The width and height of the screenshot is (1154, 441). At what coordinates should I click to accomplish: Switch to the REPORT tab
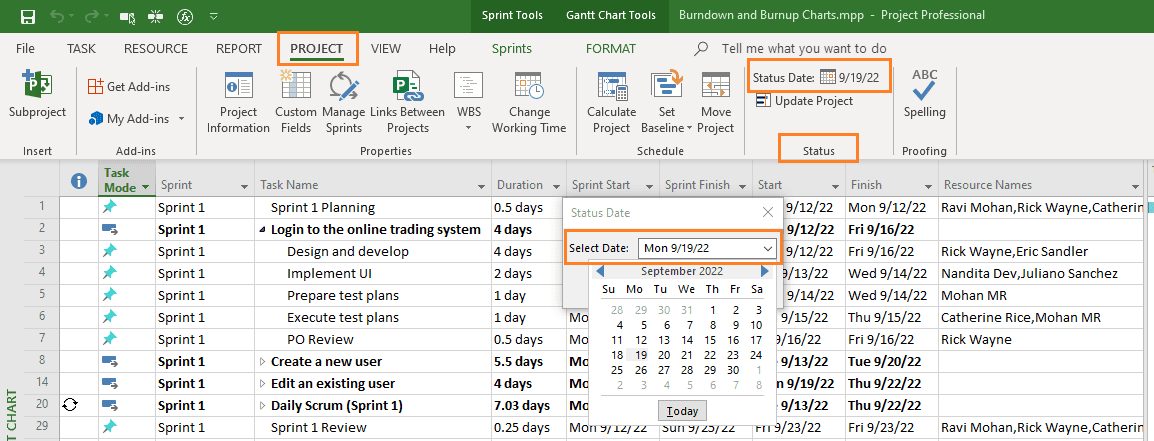click(239, 49)
